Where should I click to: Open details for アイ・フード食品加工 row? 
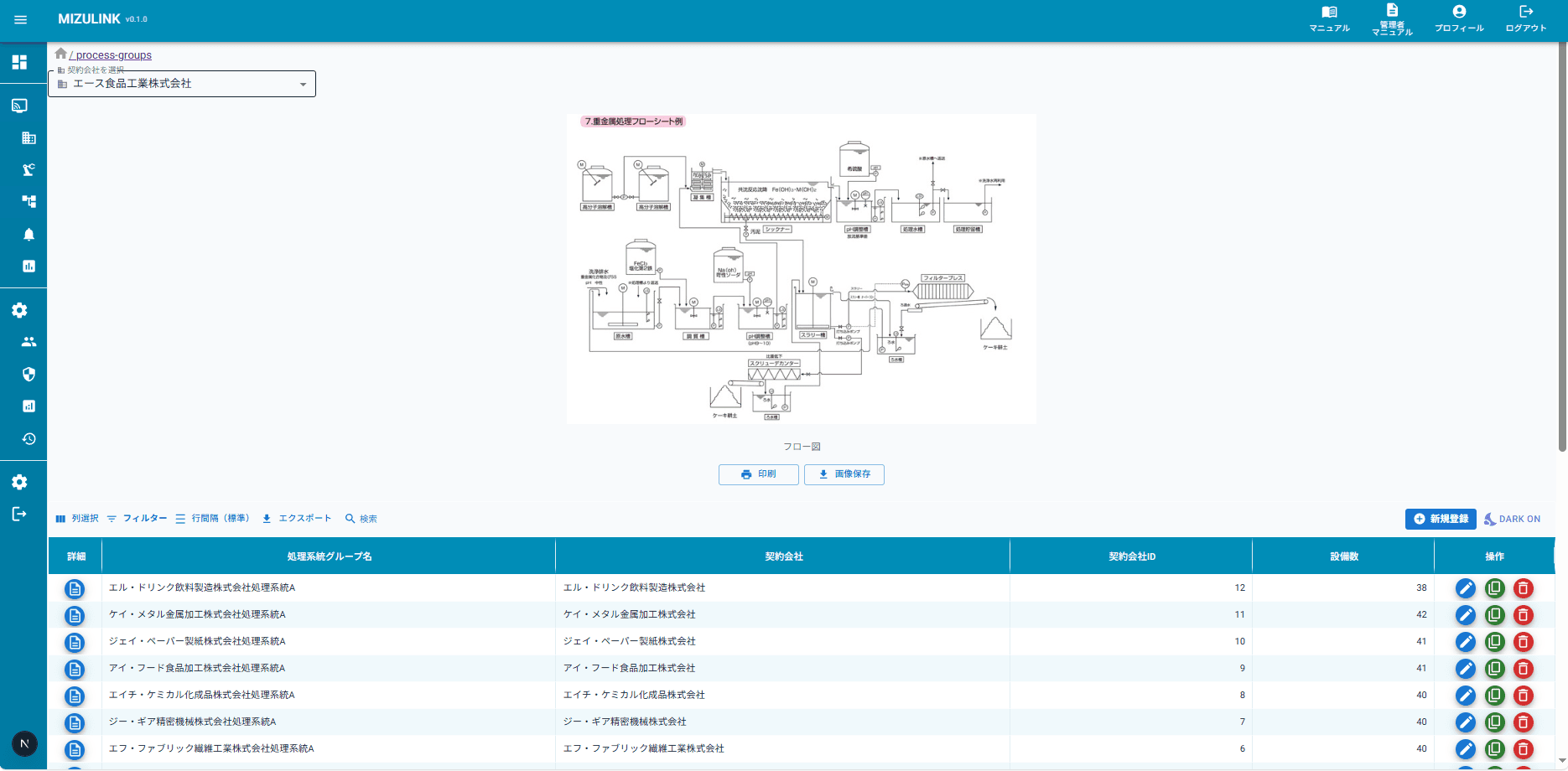click(x=75, y=669)
